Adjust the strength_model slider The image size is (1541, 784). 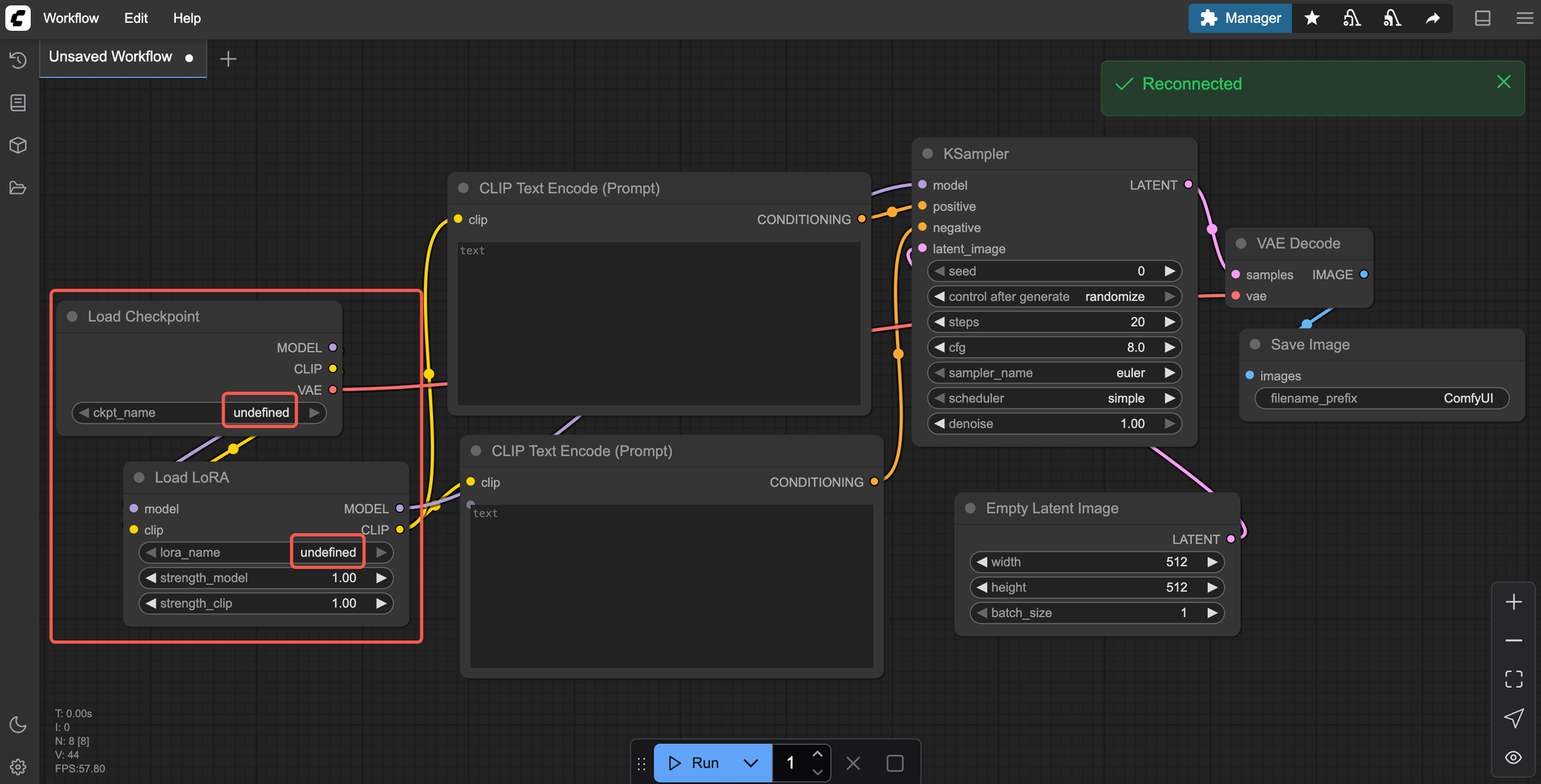pyautogui.click(x=266, y=578)
